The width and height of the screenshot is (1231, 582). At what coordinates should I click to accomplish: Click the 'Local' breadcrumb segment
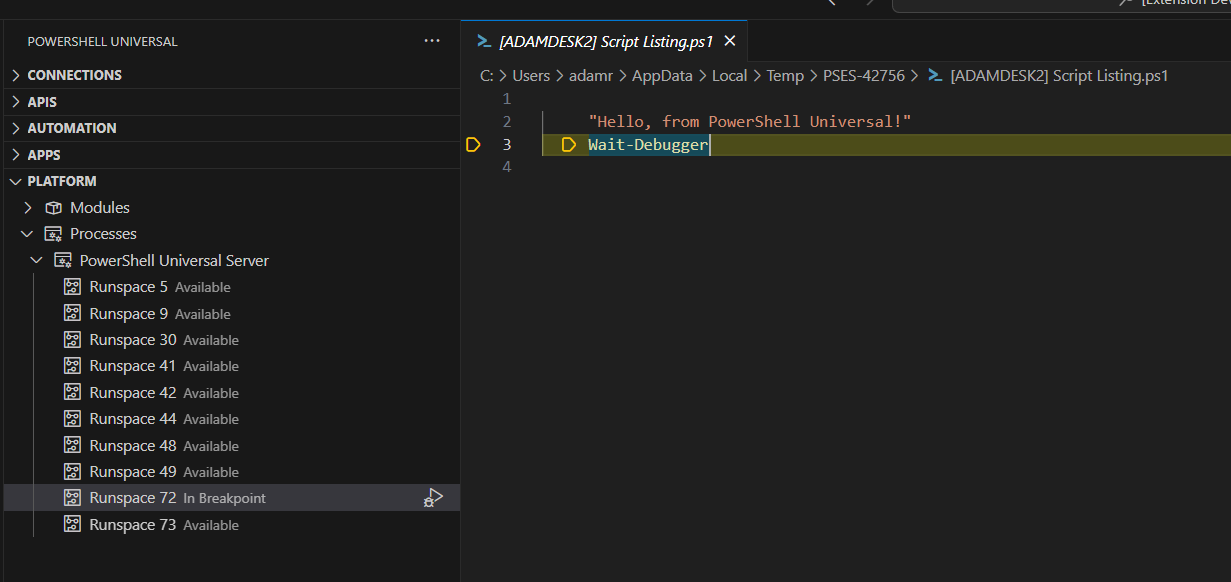point(729,75)
